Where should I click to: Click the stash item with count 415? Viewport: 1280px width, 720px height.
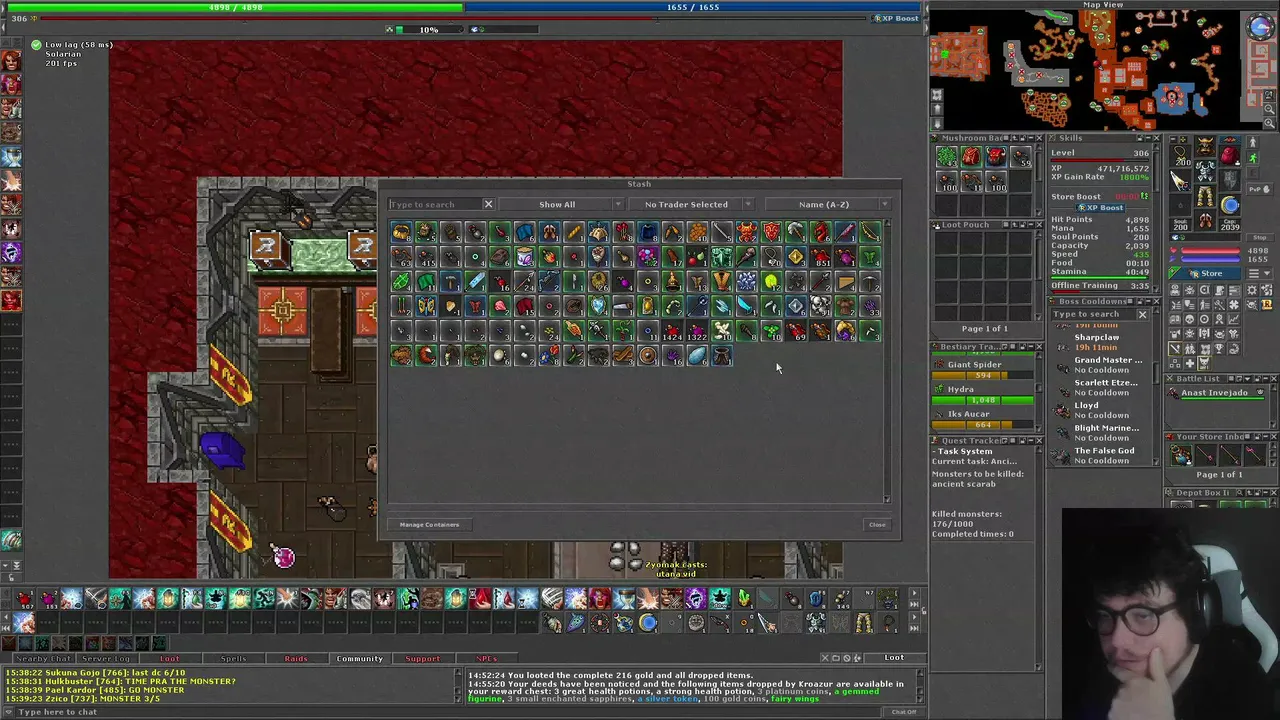(426, 257)
